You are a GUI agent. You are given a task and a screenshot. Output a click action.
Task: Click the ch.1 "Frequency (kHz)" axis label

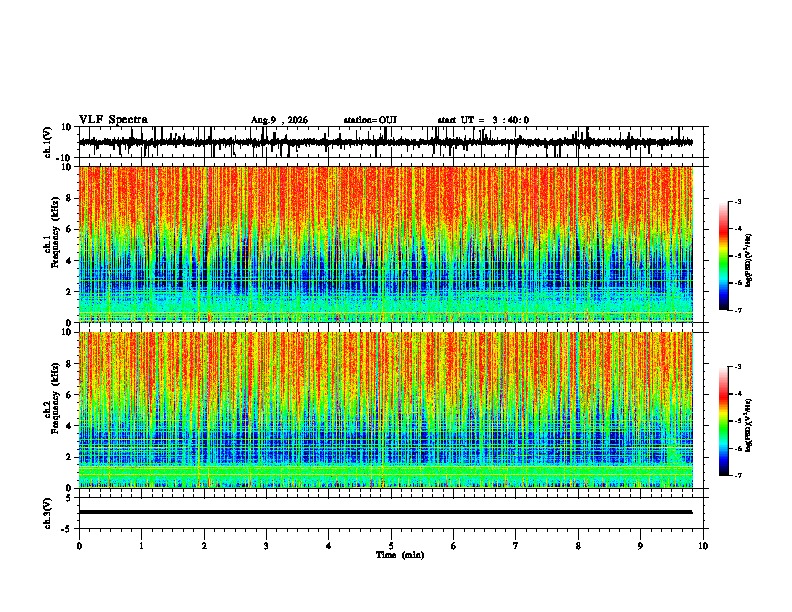[55, 233]
